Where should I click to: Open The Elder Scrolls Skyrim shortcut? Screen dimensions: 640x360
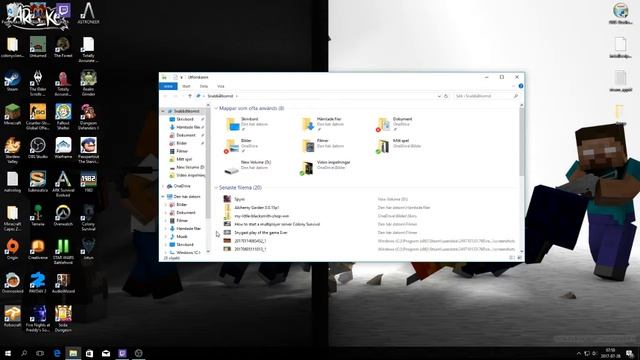click(38, 83)
